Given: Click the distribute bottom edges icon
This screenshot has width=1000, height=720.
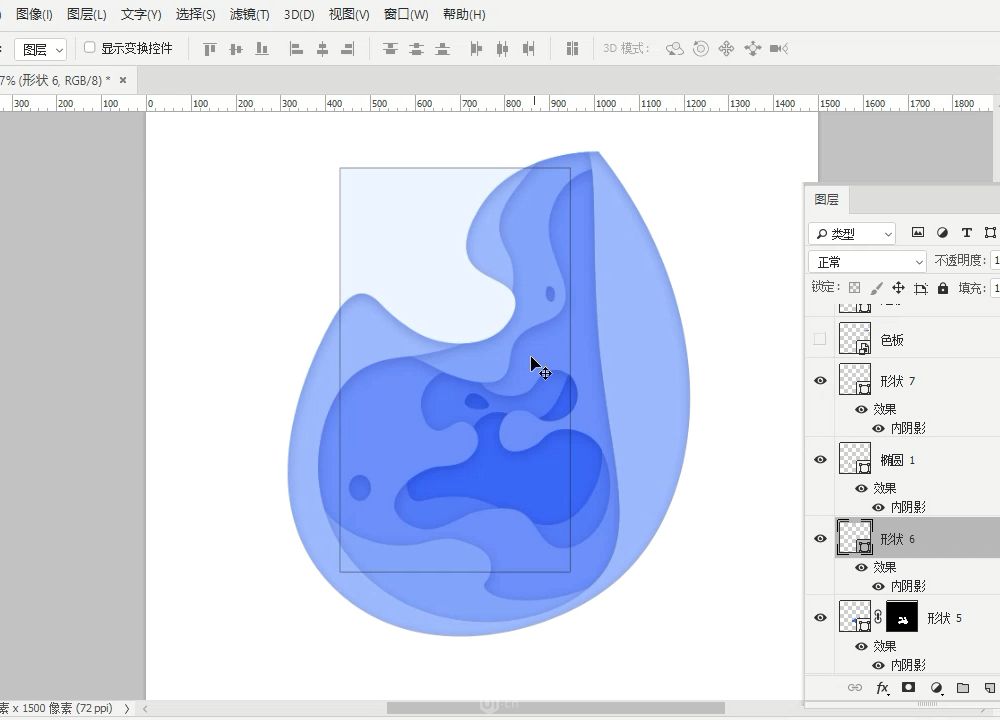Looking at the screenshot, I should [x=443, y=49].
